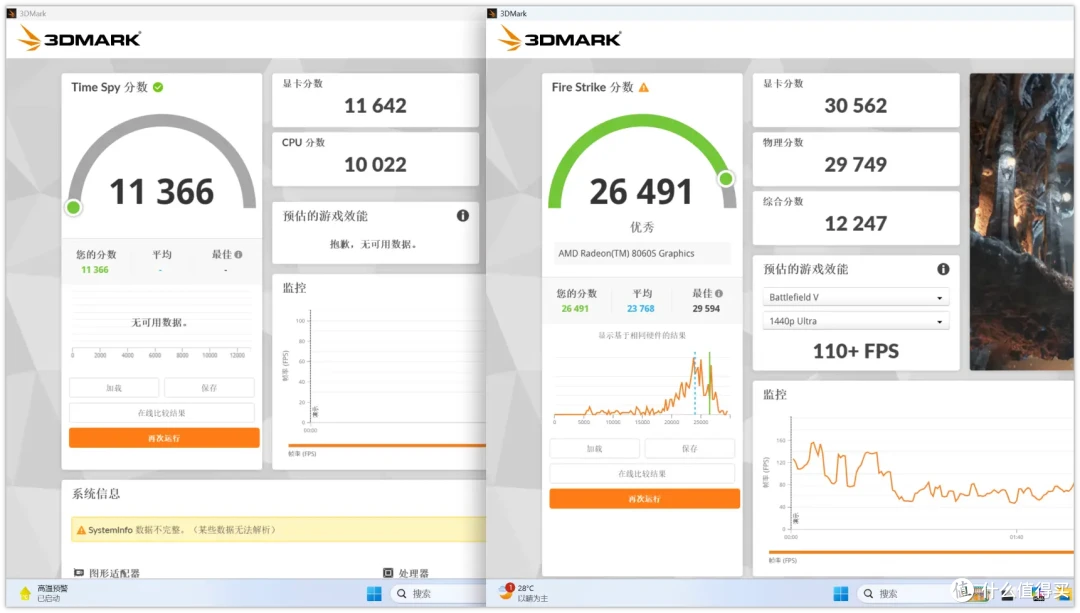Click the overall Time Spy score 11 366
1080x613 pixels.
[162, 191]
